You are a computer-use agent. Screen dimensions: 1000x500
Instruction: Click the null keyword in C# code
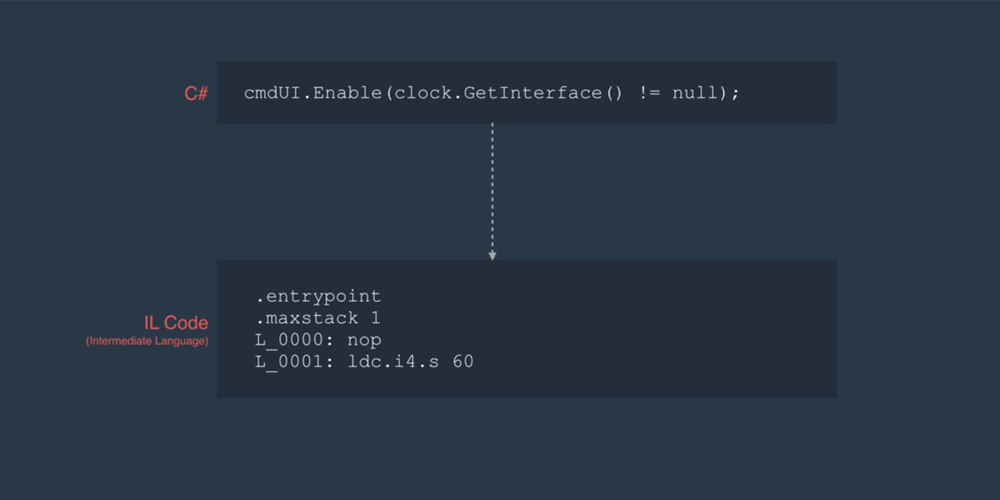[695, 93]
